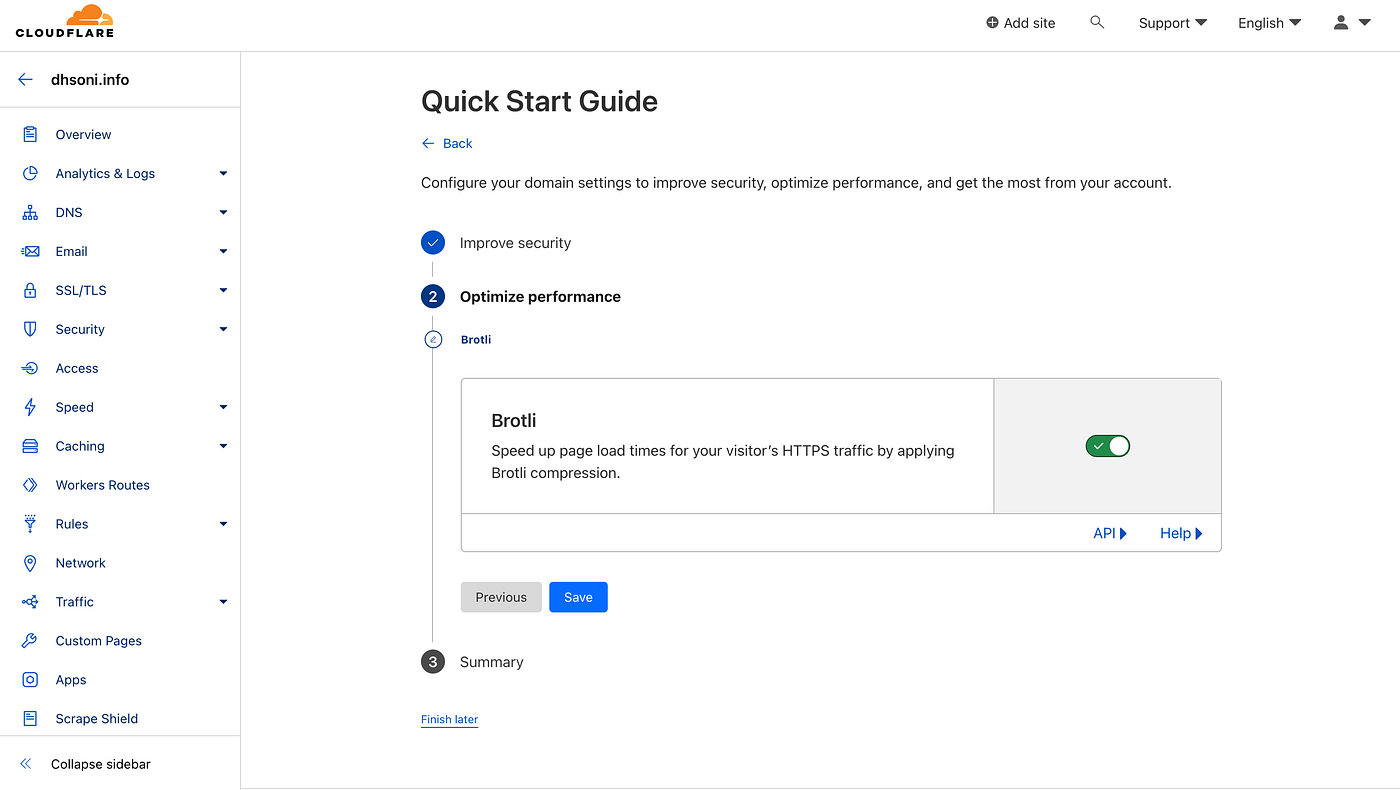Image resolution: width=1400 pixels, height=790 pixels.
Task: Click the SSL/TLS padlock icon
Action: click(30, 290)
